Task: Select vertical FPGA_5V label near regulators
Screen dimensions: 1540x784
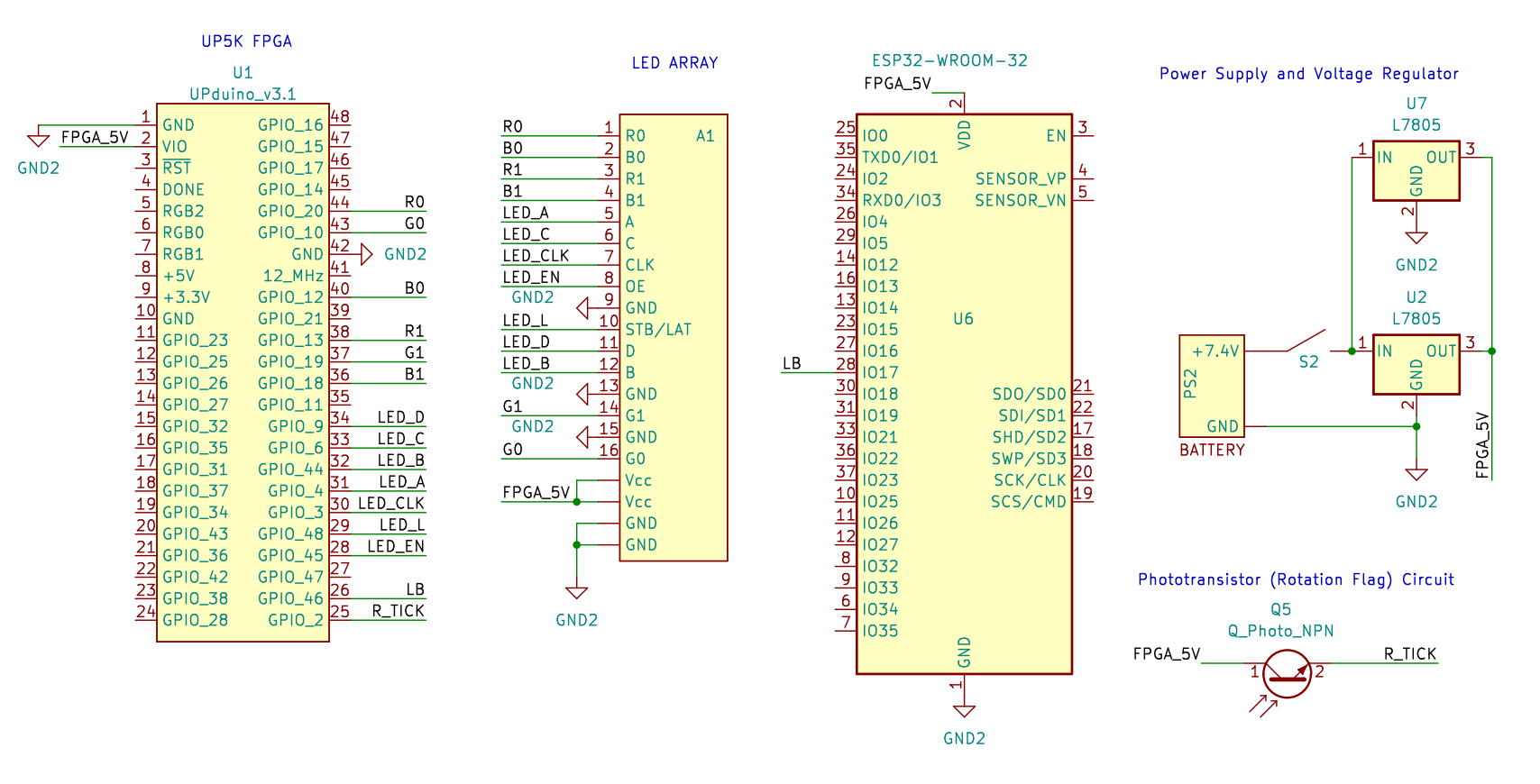Action: point(1482,445)
